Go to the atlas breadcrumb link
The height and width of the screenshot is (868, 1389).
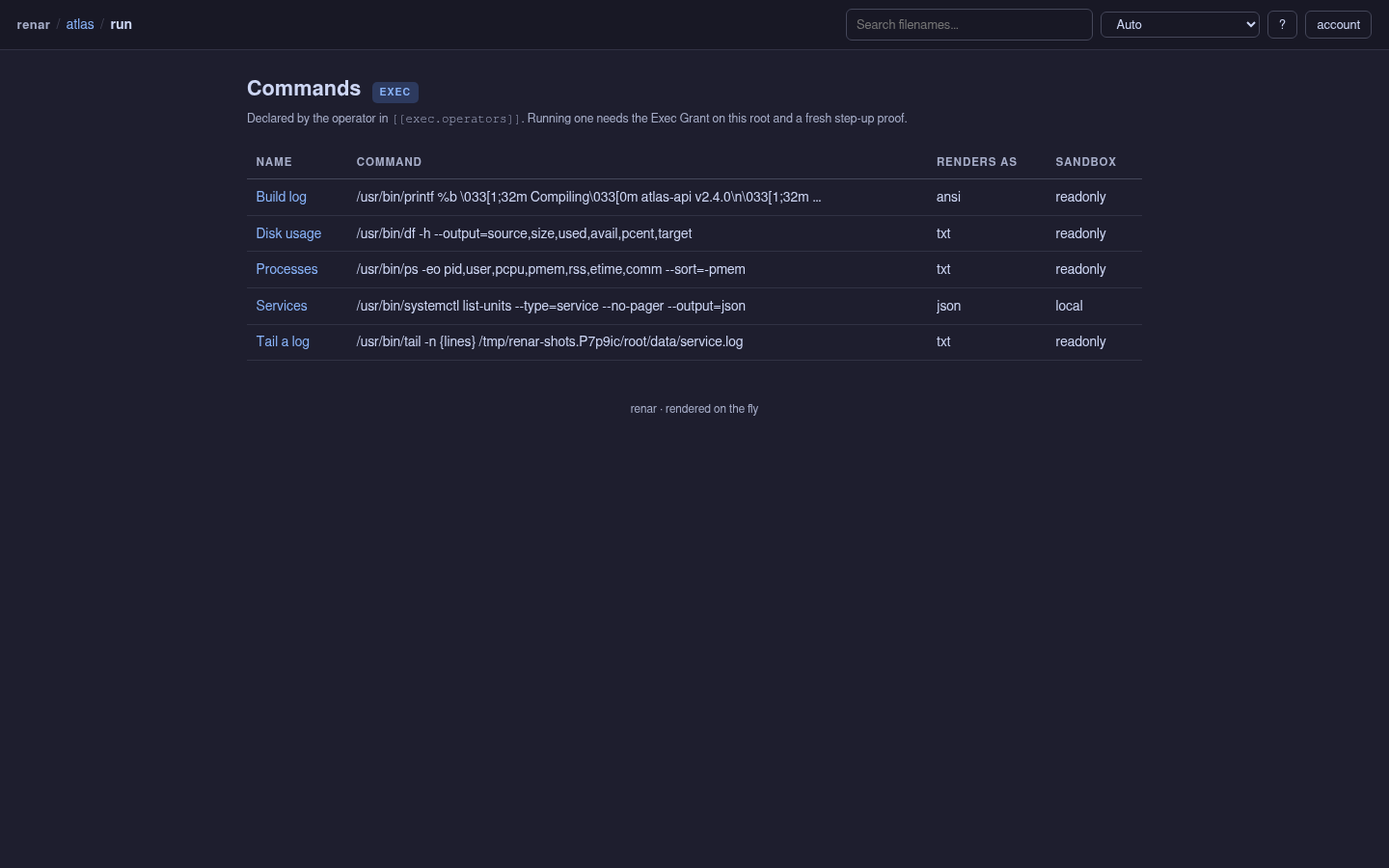[80, 24]
